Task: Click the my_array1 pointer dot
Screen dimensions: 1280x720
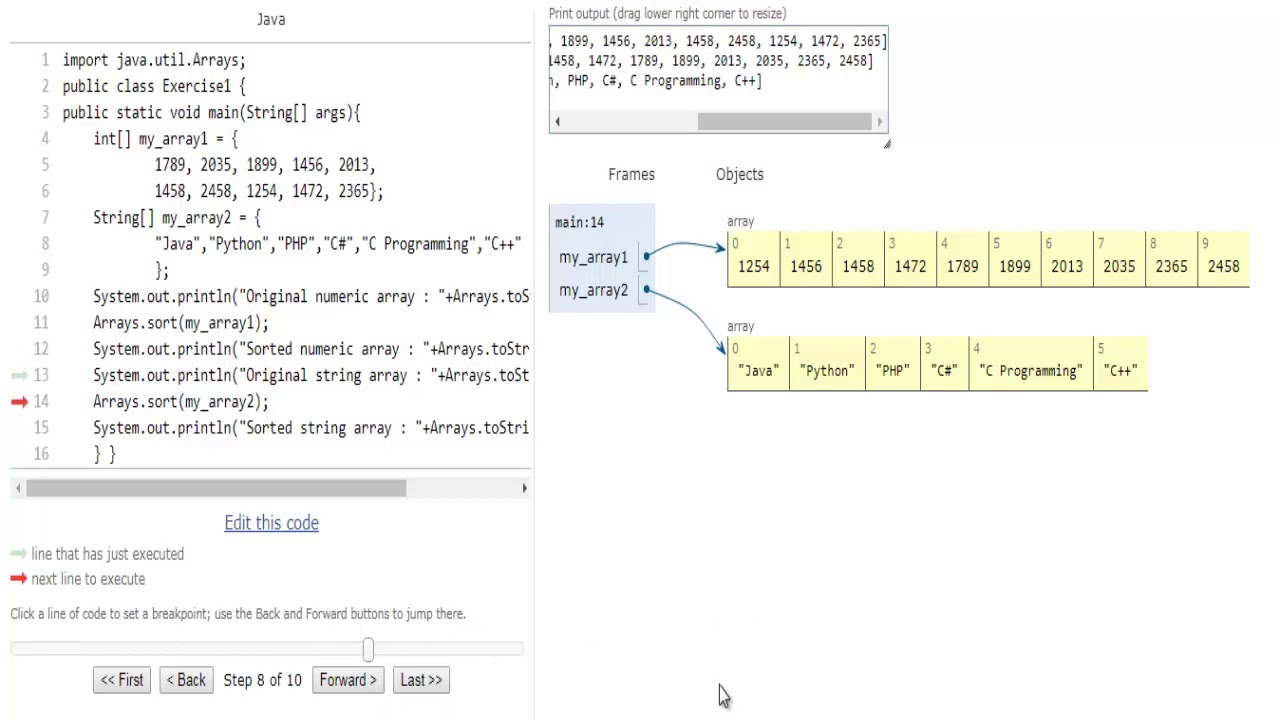Action: (647, 257)
